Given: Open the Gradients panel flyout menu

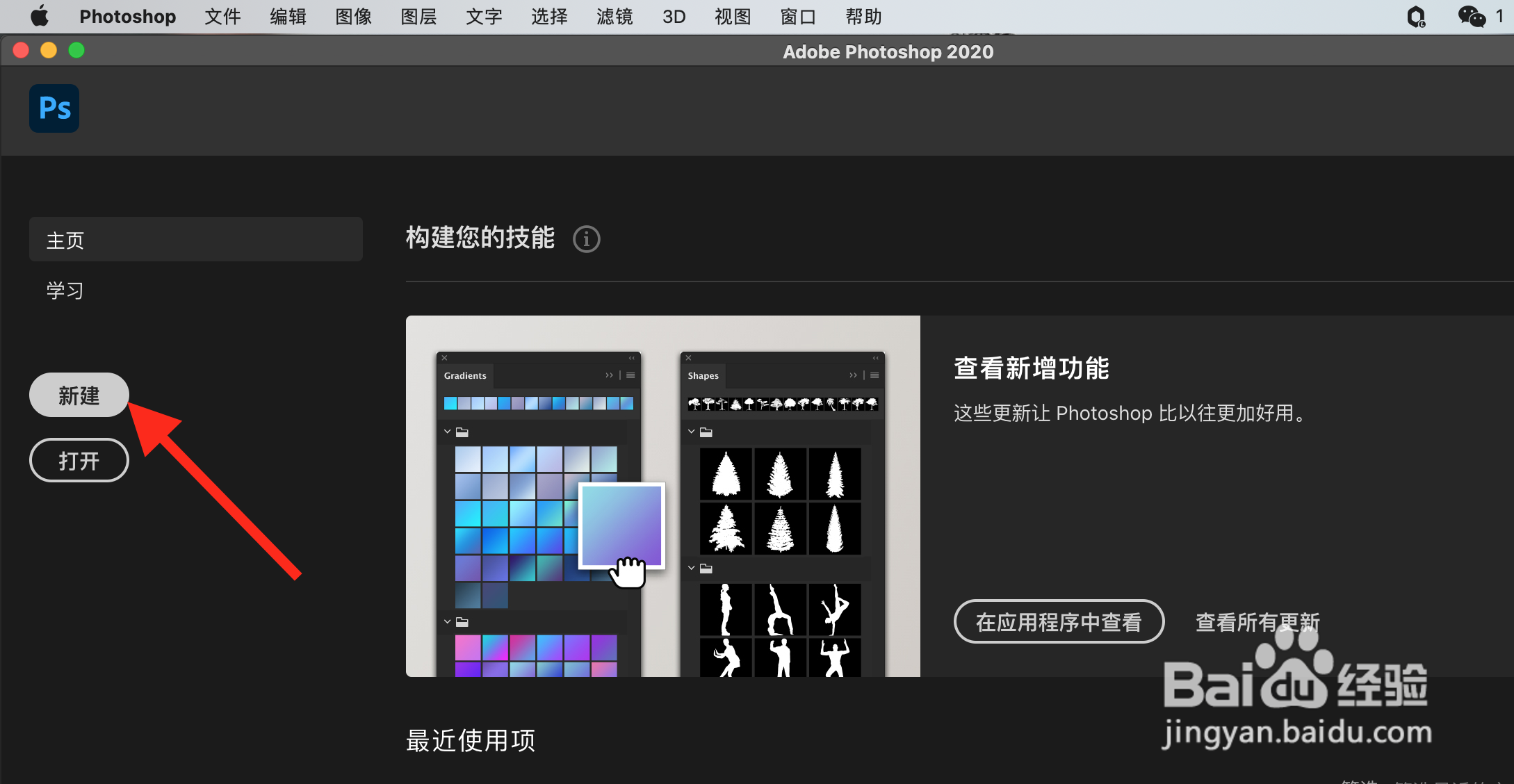Looking at the screenshot, I should 630,375.
